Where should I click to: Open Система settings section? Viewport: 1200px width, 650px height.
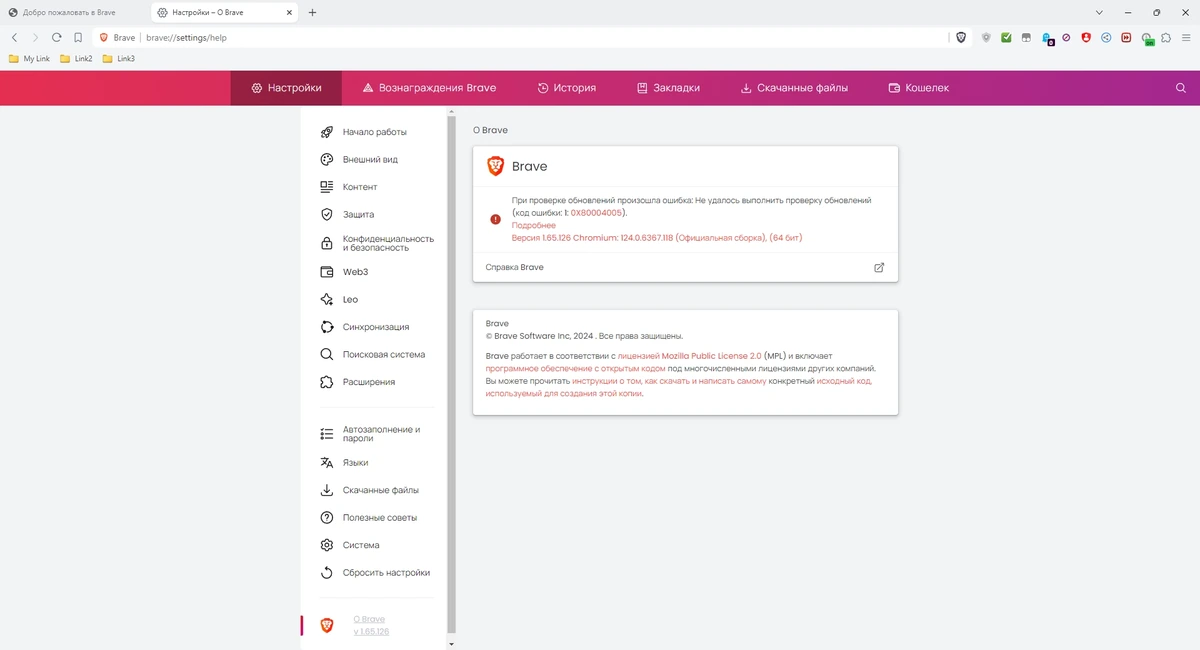point(361,545)
